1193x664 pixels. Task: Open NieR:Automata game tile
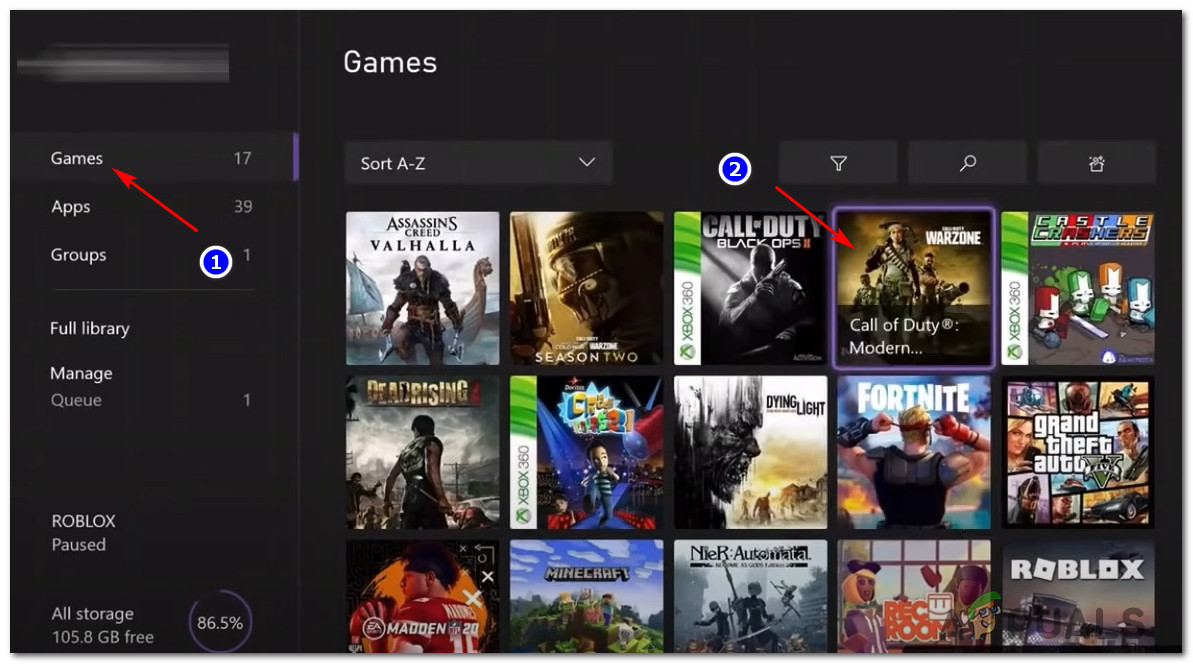click(x=750, y=596)
